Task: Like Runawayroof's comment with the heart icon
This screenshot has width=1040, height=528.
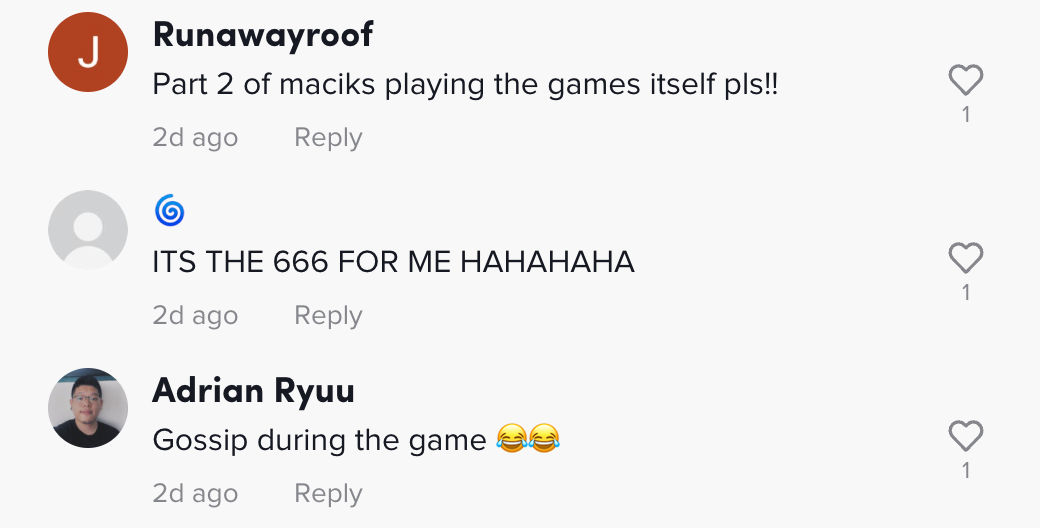Action: pyautogui.click(x=966, y=80)
